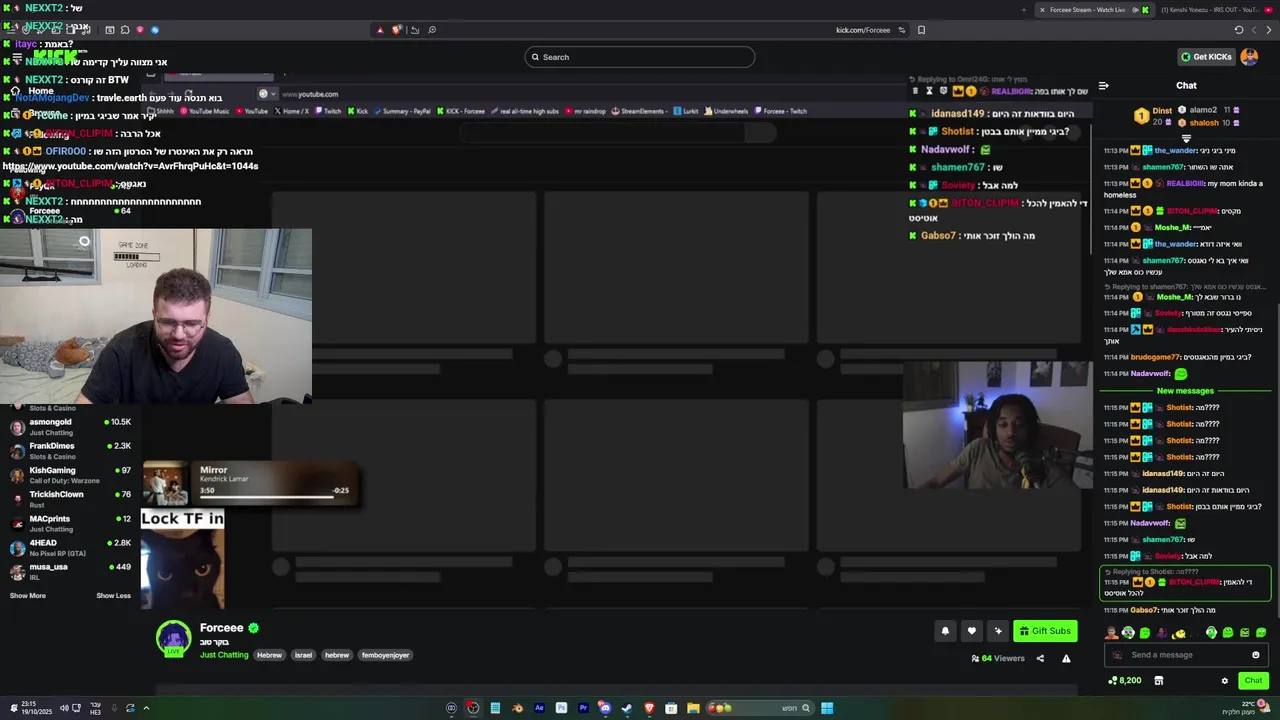
Task: Toggle the heart follow button
Action: point(971,631)
